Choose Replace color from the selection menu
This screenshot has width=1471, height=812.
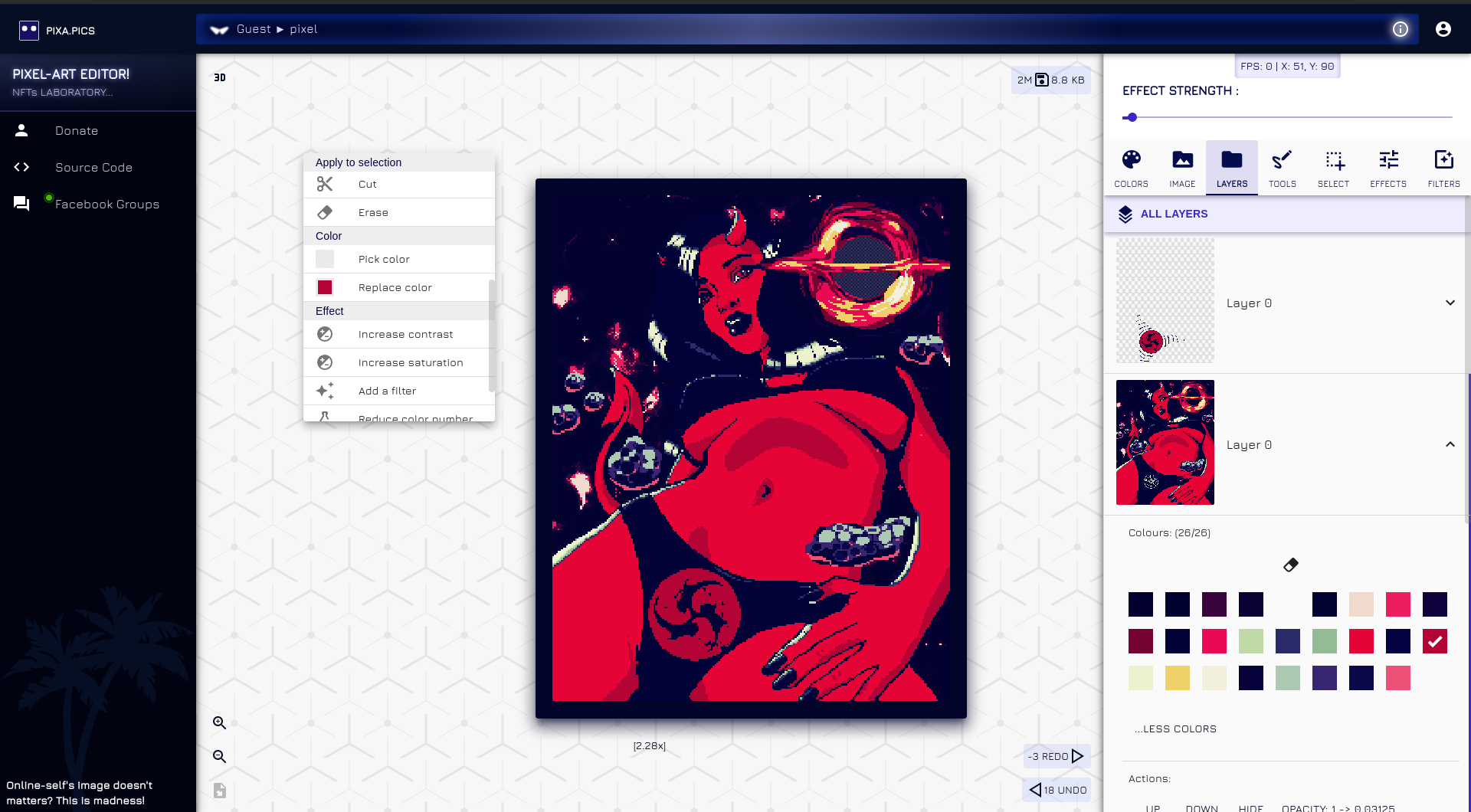pos(395,287)
